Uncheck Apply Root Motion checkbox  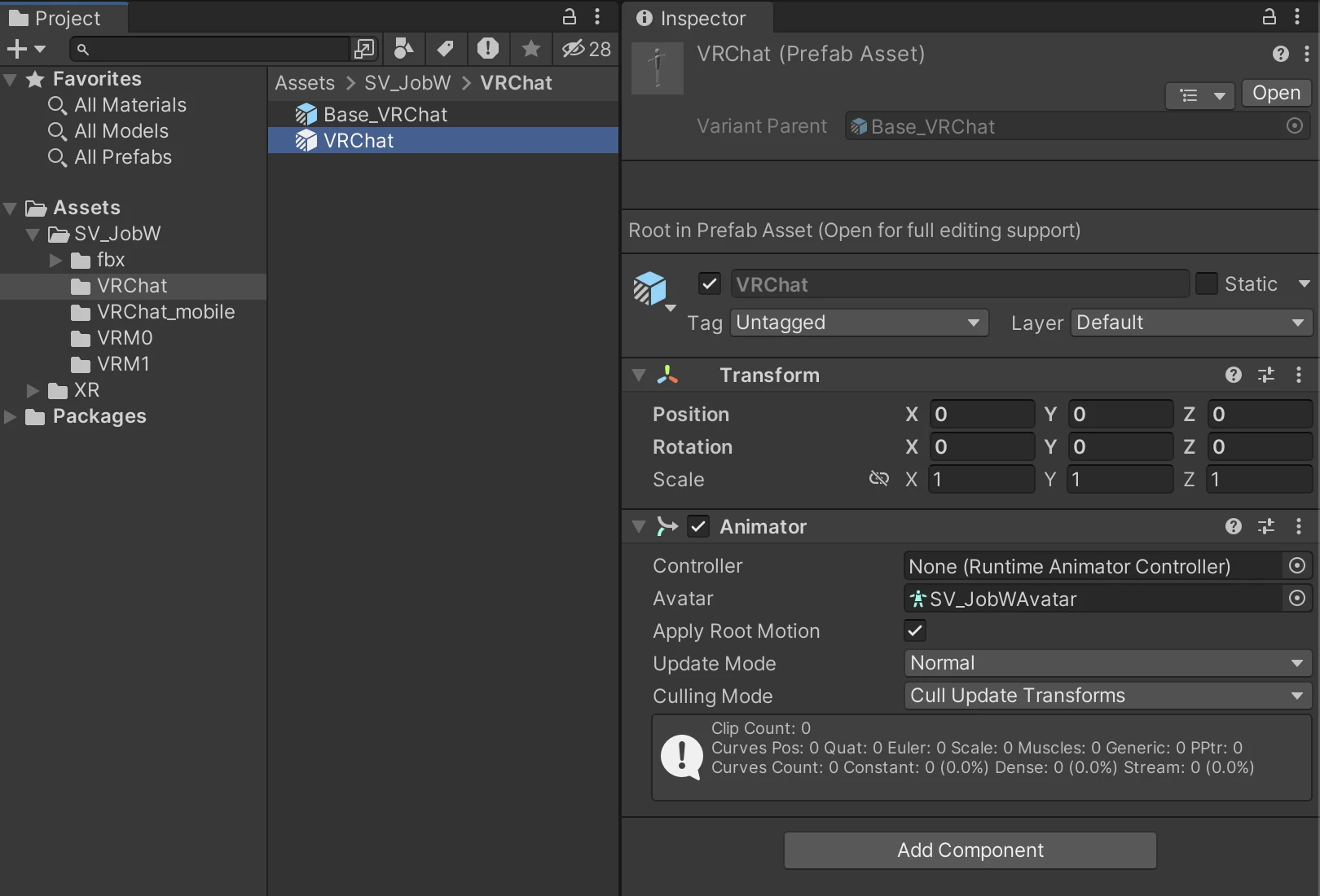(915, 630)
